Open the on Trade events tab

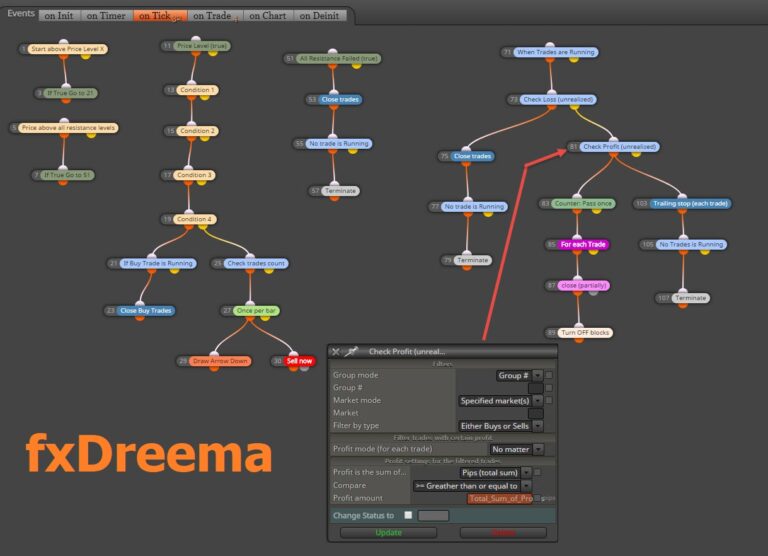click(x=215, y=16)
